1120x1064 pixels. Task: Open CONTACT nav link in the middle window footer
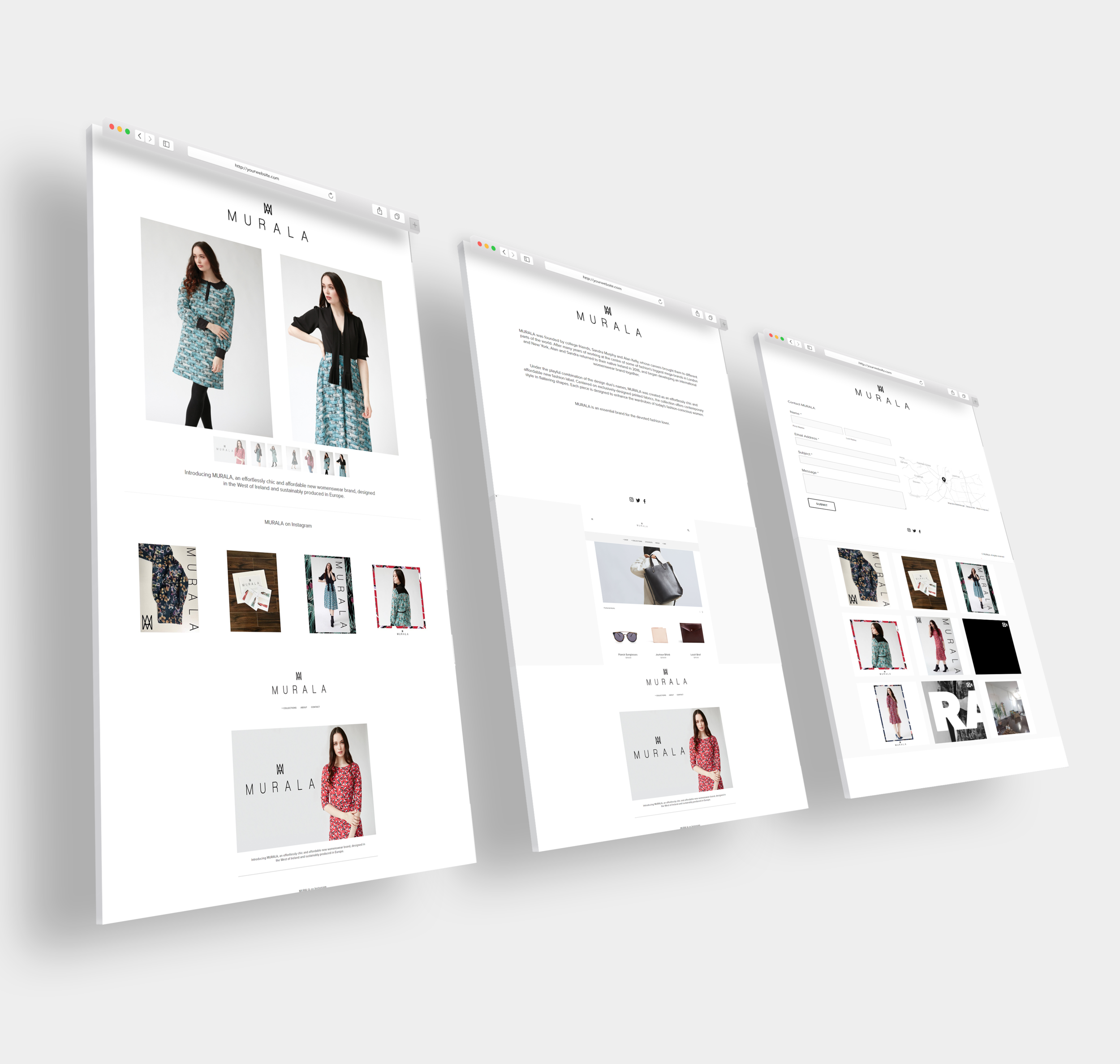(x=680, y=694)
